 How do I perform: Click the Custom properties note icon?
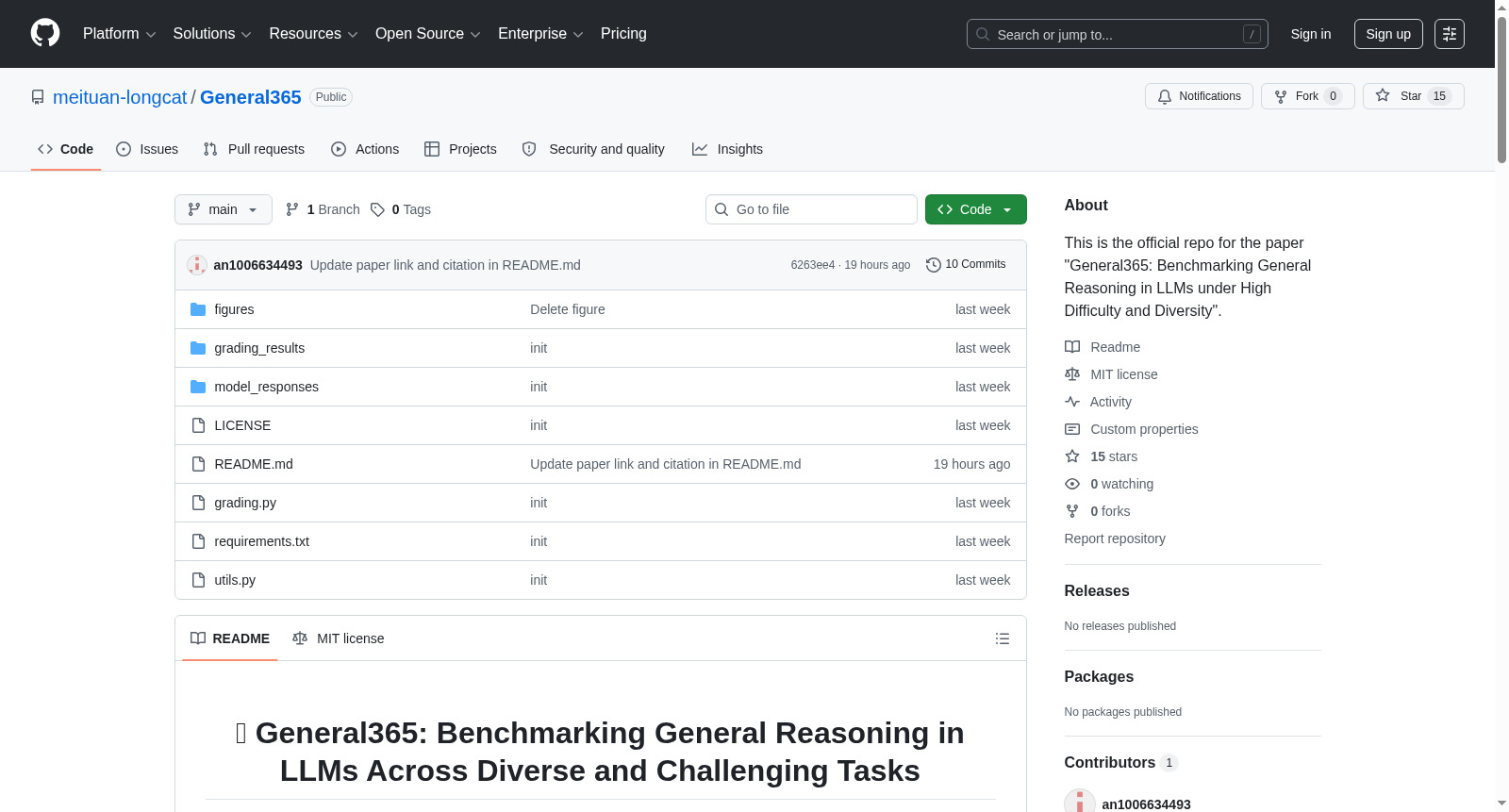point(1072,429)
